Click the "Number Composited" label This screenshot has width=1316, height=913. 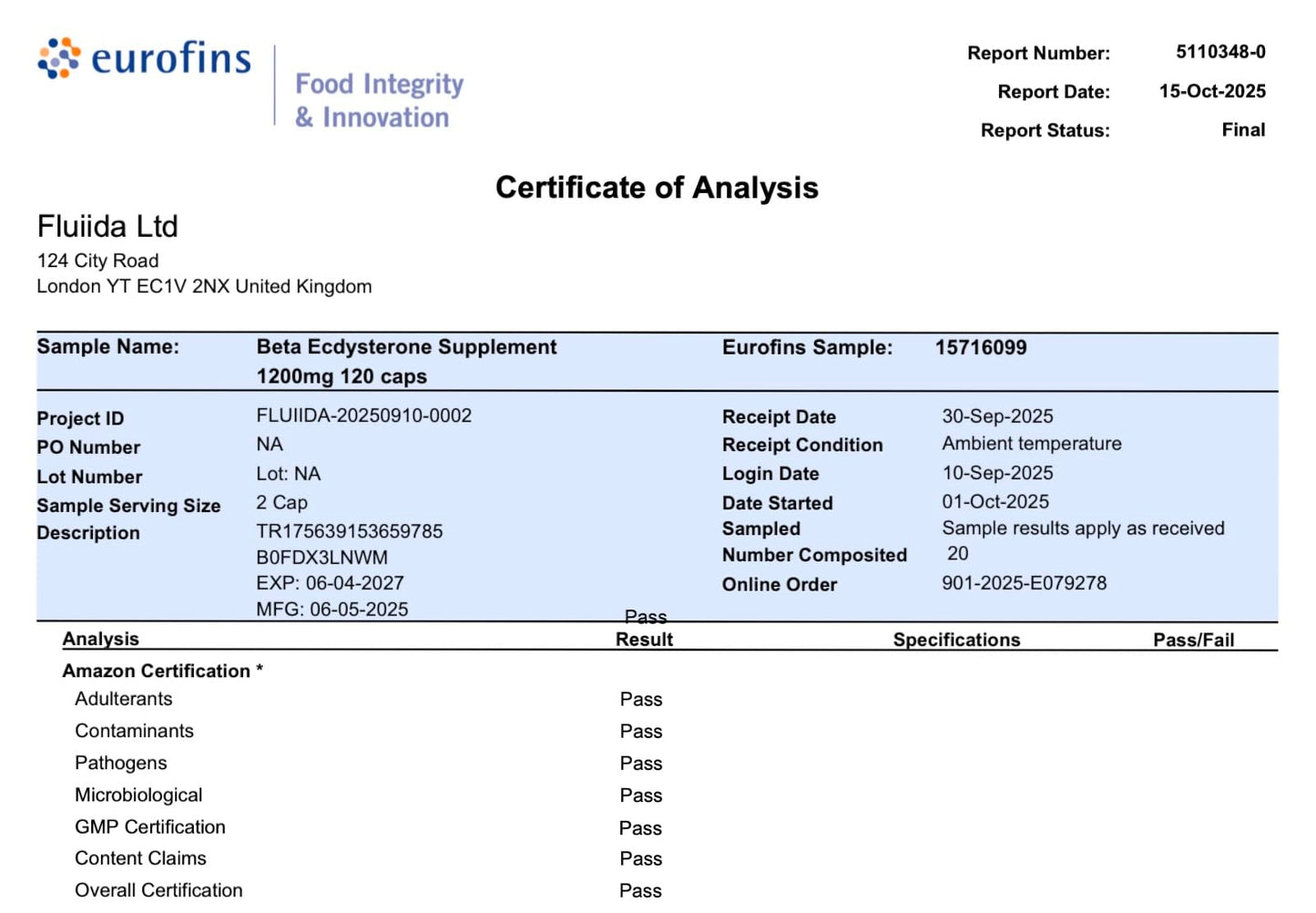click(814, 556)
